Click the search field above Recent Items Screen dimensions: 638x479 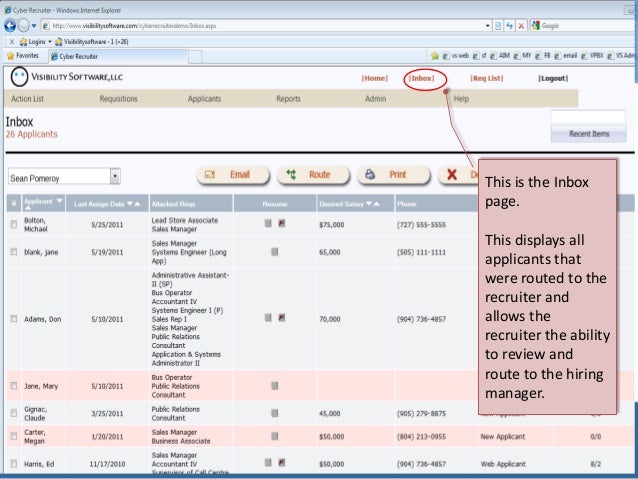[x=588, y=117]
